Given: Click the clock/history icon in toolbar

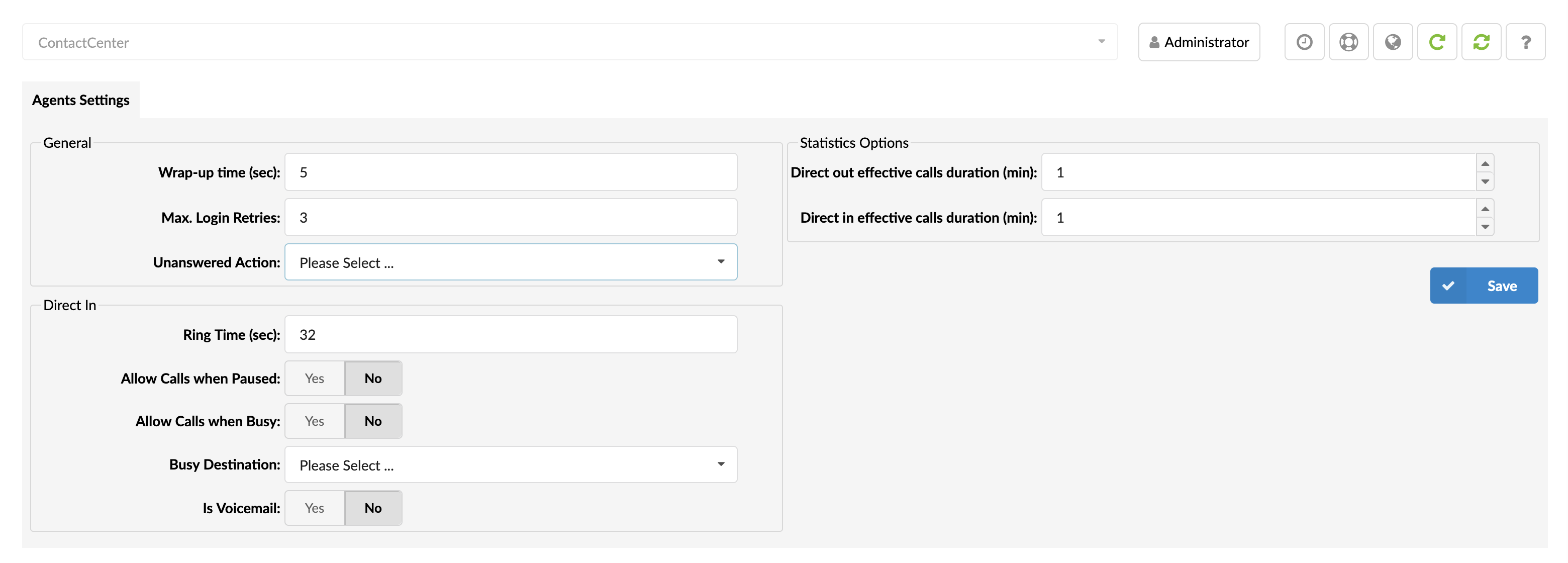Looking at the screenshot, I should coord(1305,42).
